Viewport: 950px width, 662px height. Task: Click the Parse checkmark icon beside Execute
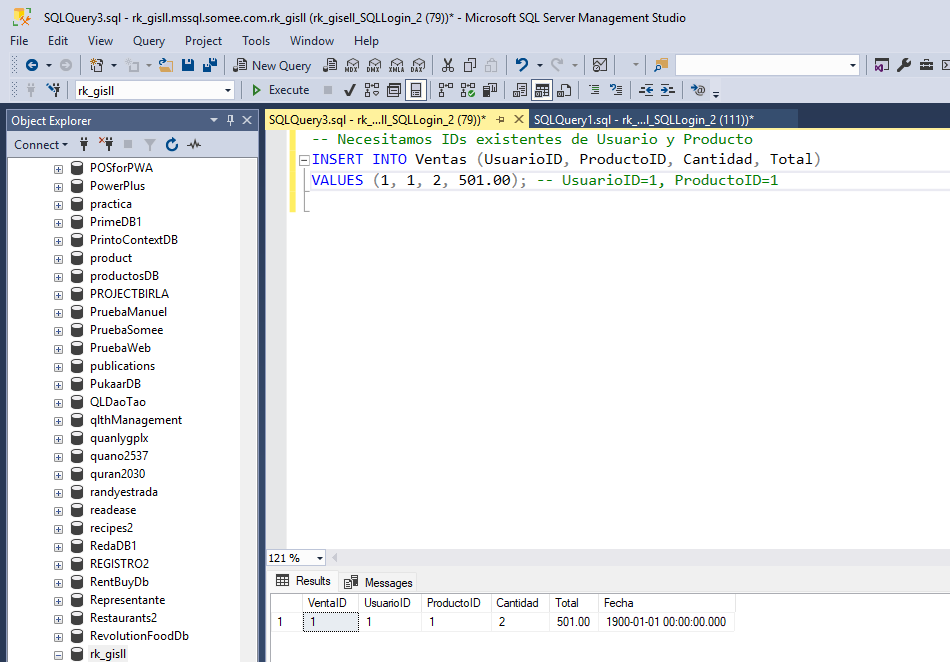click(350, 90)
